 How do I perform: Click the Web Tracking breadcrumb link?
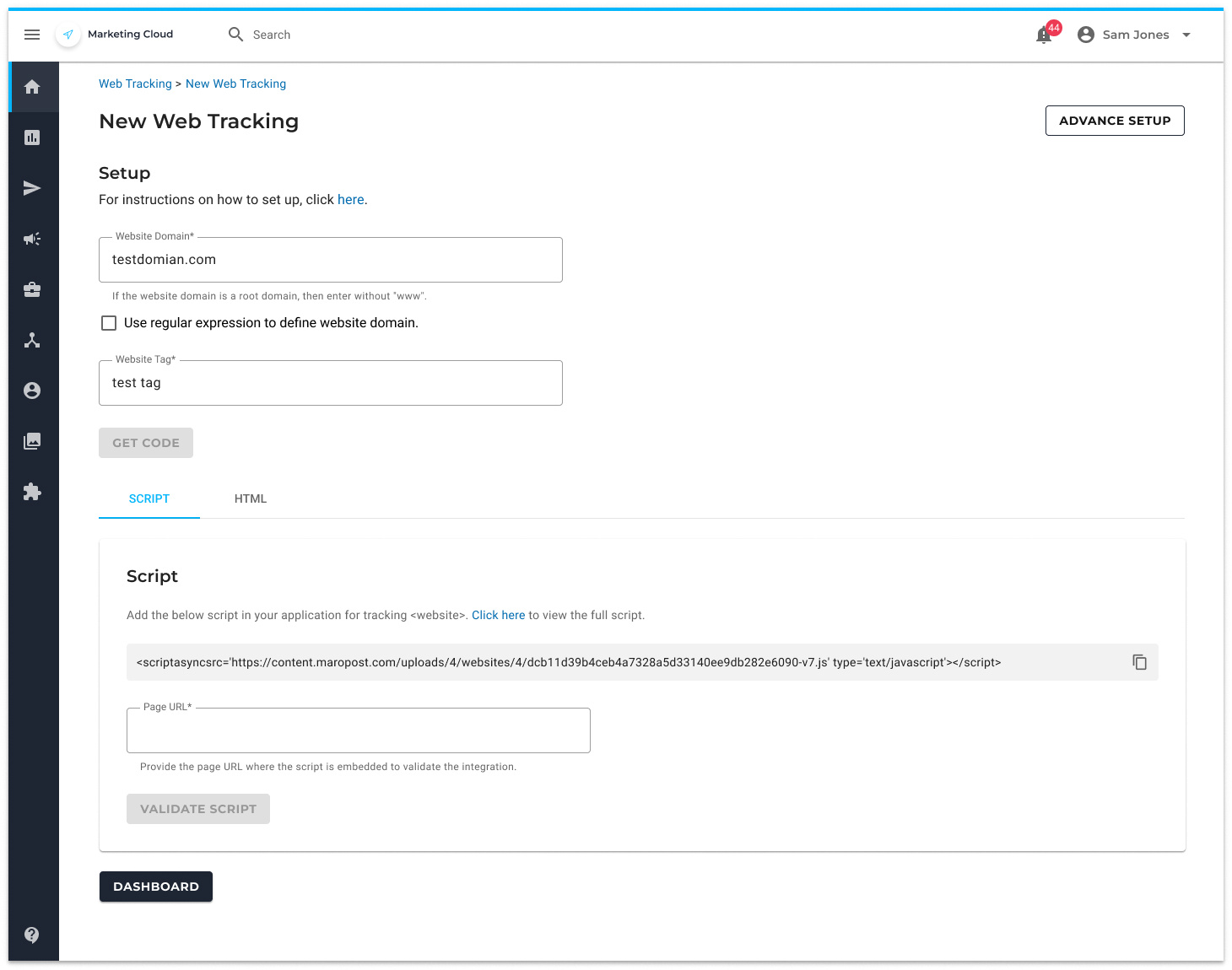click(x=135, y=84)
